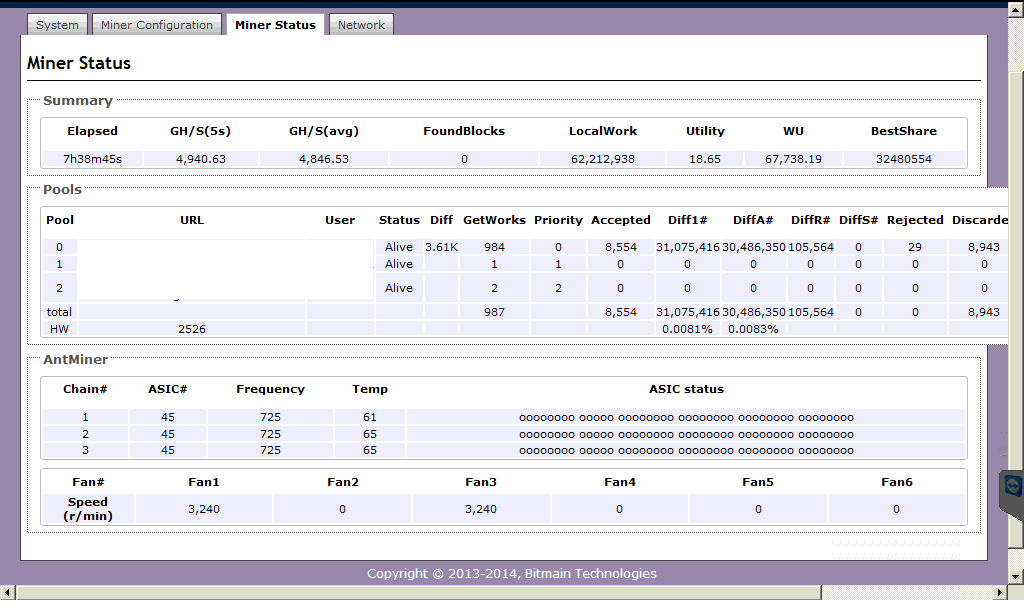Click the Chain 3 ASIC status row
The width and height of the screenshot is (1024, 614).
tap(686, 451)
